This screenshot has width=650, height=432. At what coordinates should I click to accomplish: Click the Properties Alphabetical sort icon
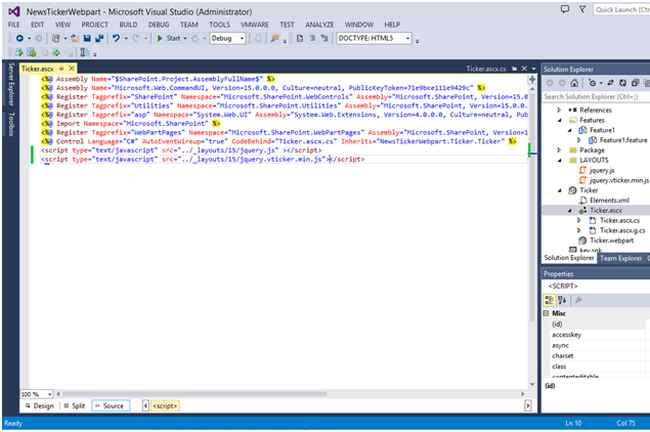[x=562, y=300]
